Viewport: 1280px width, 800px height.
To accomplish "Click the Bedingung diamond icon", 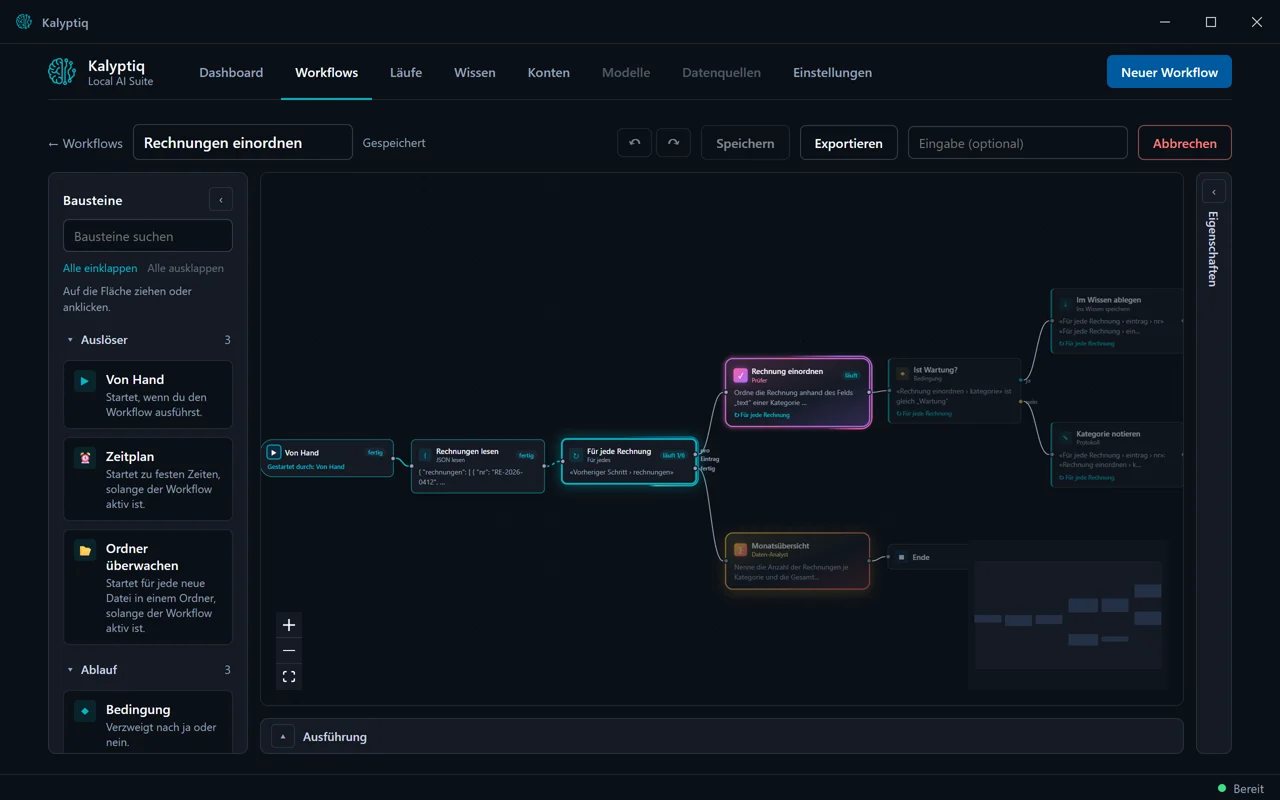I will point(85,711).
